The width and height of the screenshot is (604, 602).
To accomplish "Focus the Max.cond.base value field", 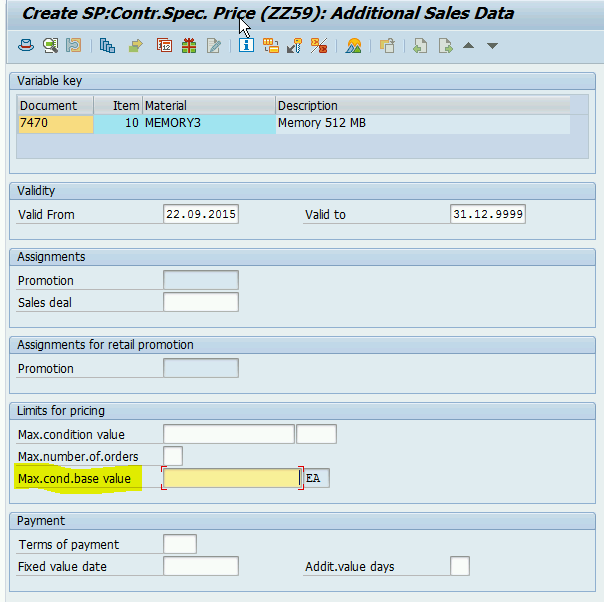I will coord(231,479).
